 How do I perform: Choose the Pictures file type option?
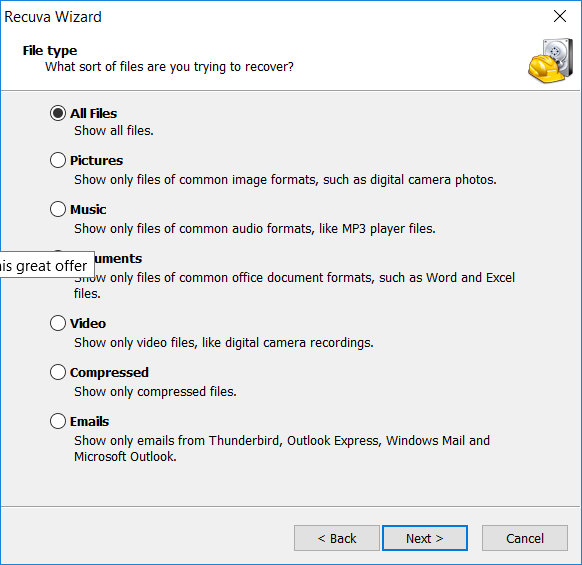pyautogui.click(x=58, y=160)
